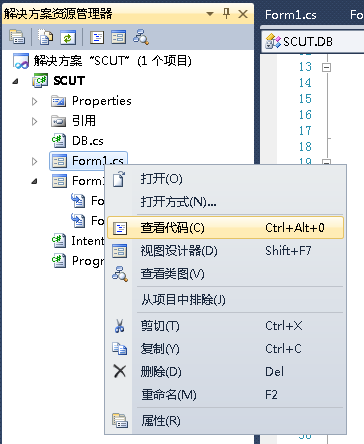
Task: Click the View Code toolbar icon
Action: coord(97,37)
